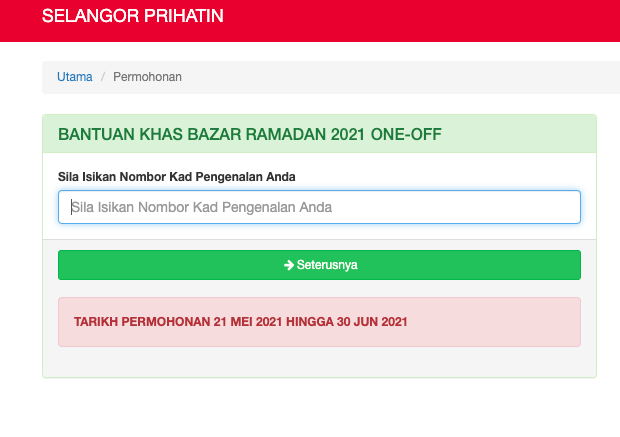Select the Permohonan breadcrumb item
Viewport: 620px width, 437px height.
click(147, 77)
